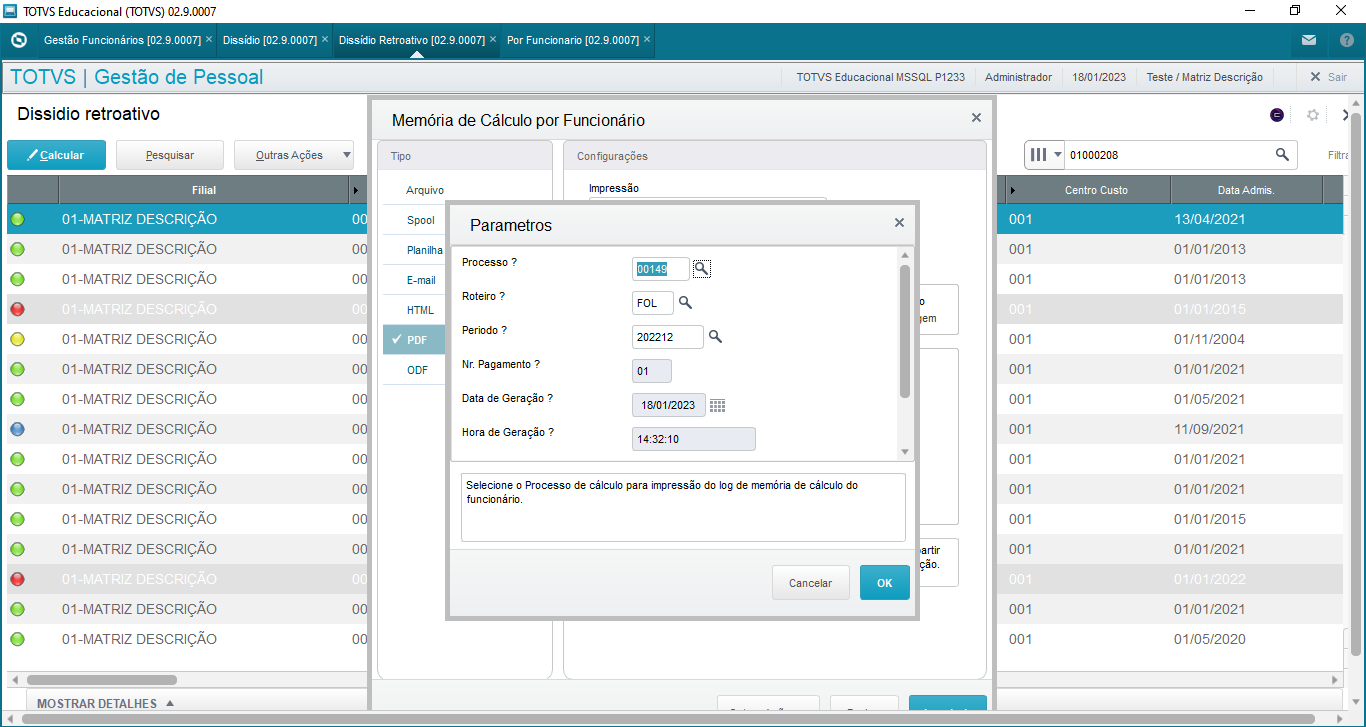Click the TOTVS home logo icon
The width and height of the screenshot is (1366, 727).
coord(18,40)
